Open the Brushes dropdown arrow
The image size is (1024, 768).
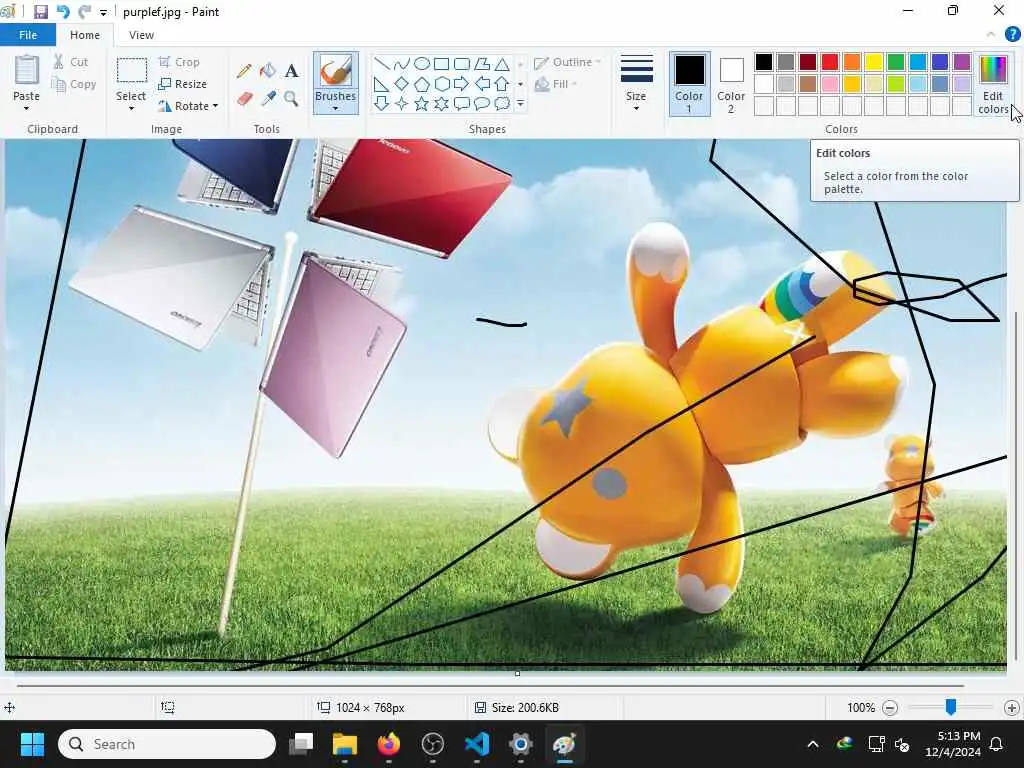(335, 108)
